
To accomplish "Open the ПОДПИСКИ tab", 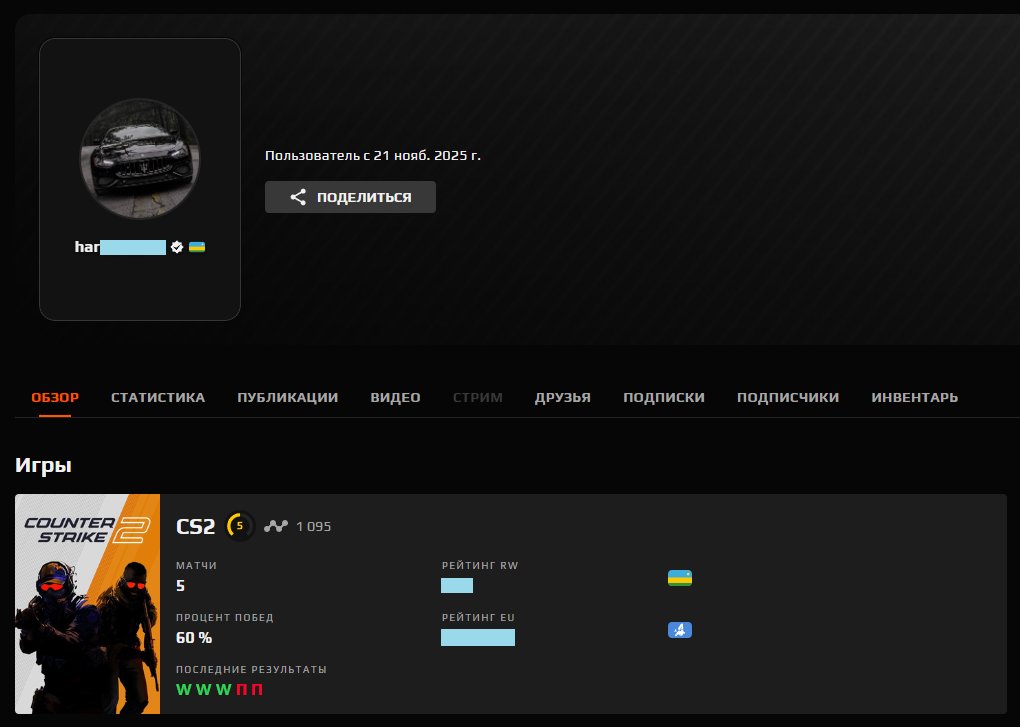I will click(663, 397).
